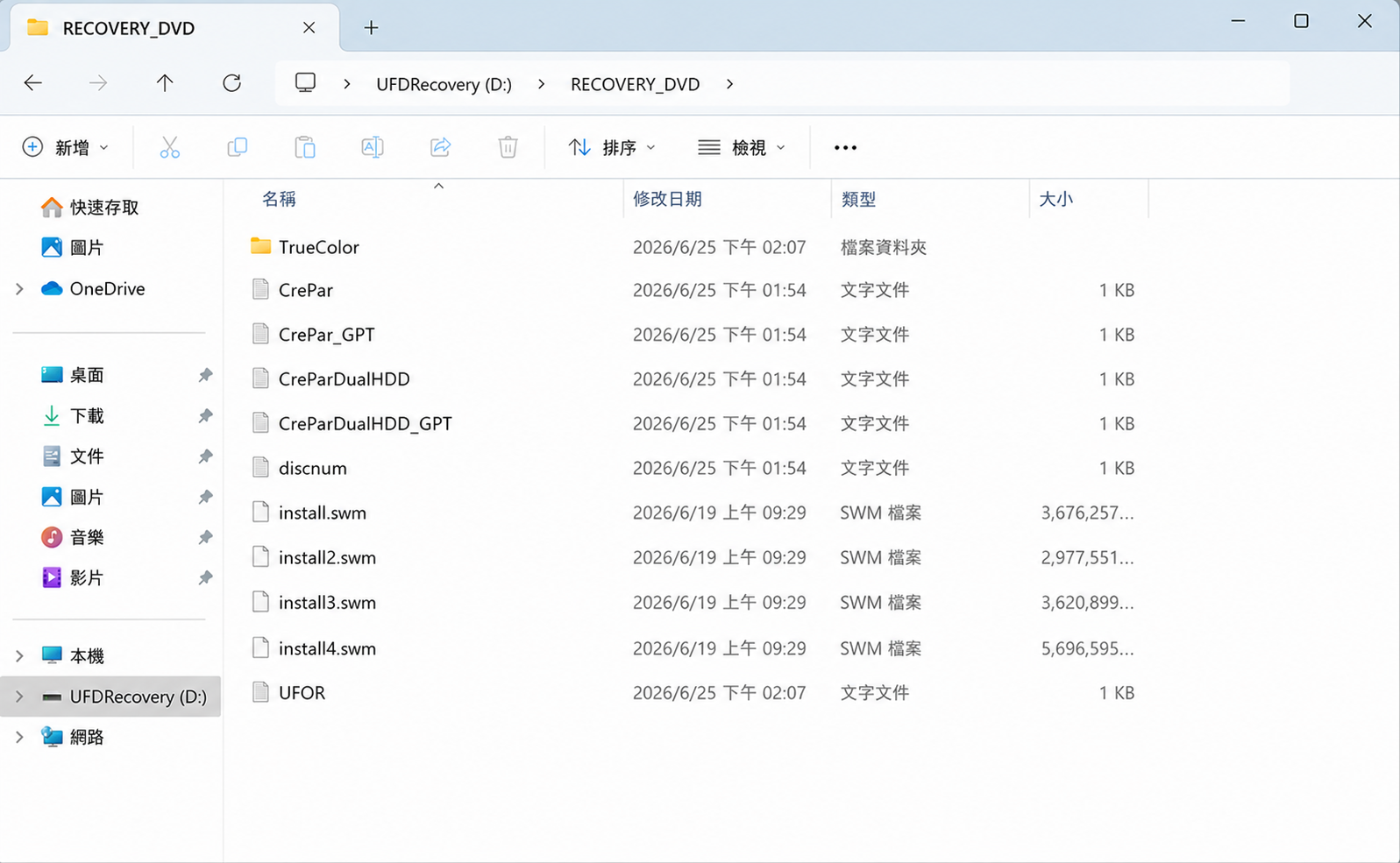Screen dimensions: 1400x863
Task: Refresh the current folder view
Action: coord(231,83)
